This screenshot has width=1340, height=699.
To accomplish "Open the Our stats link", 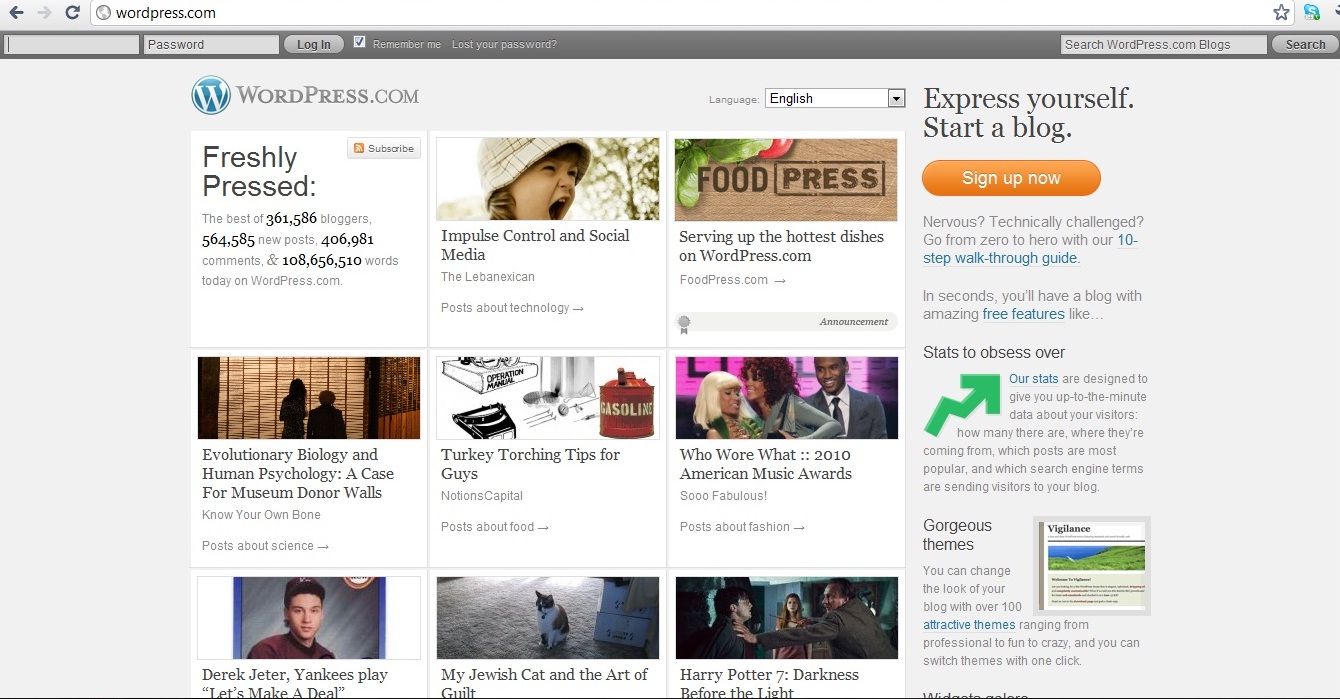I will [1033, 379].
